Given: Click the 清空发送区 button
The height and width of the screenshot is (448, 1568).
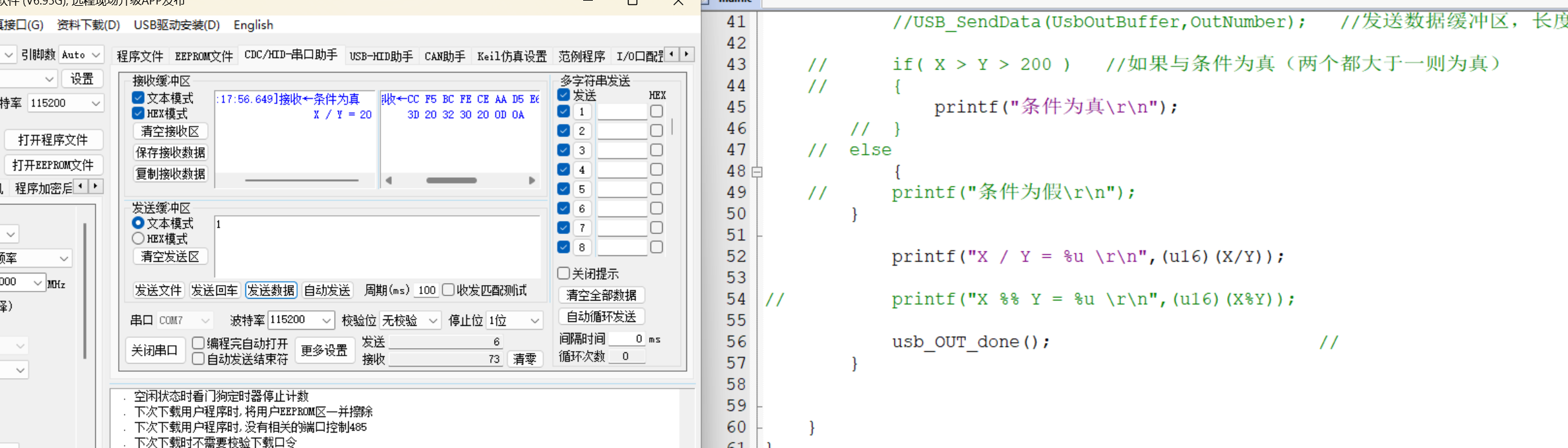Looking at the screenshot, I should point(170,257).
